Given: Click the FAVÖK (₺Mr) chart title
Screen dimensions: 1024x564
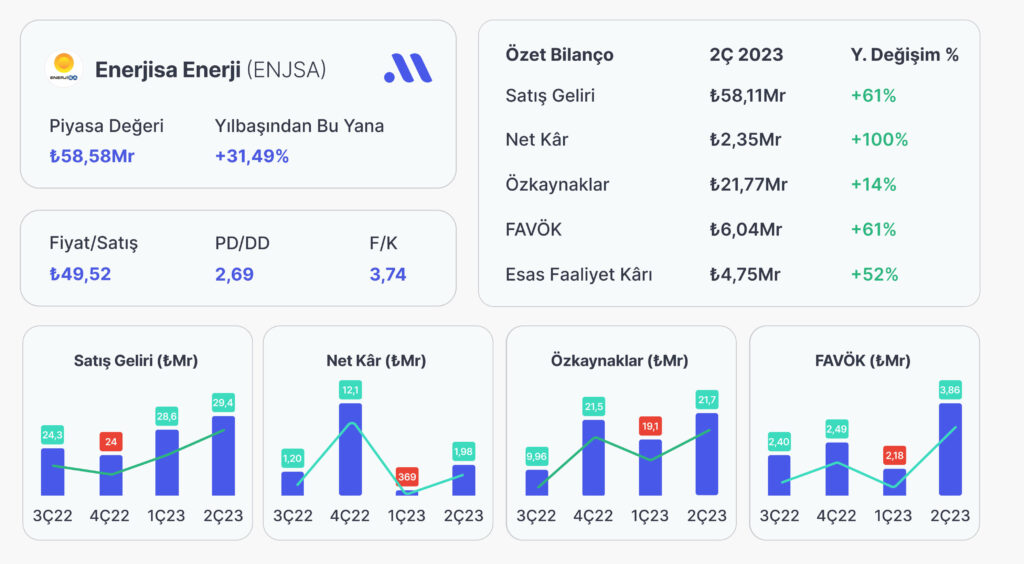Looking at the screenshot, I should pyautogui.click(x=863, y=360).
